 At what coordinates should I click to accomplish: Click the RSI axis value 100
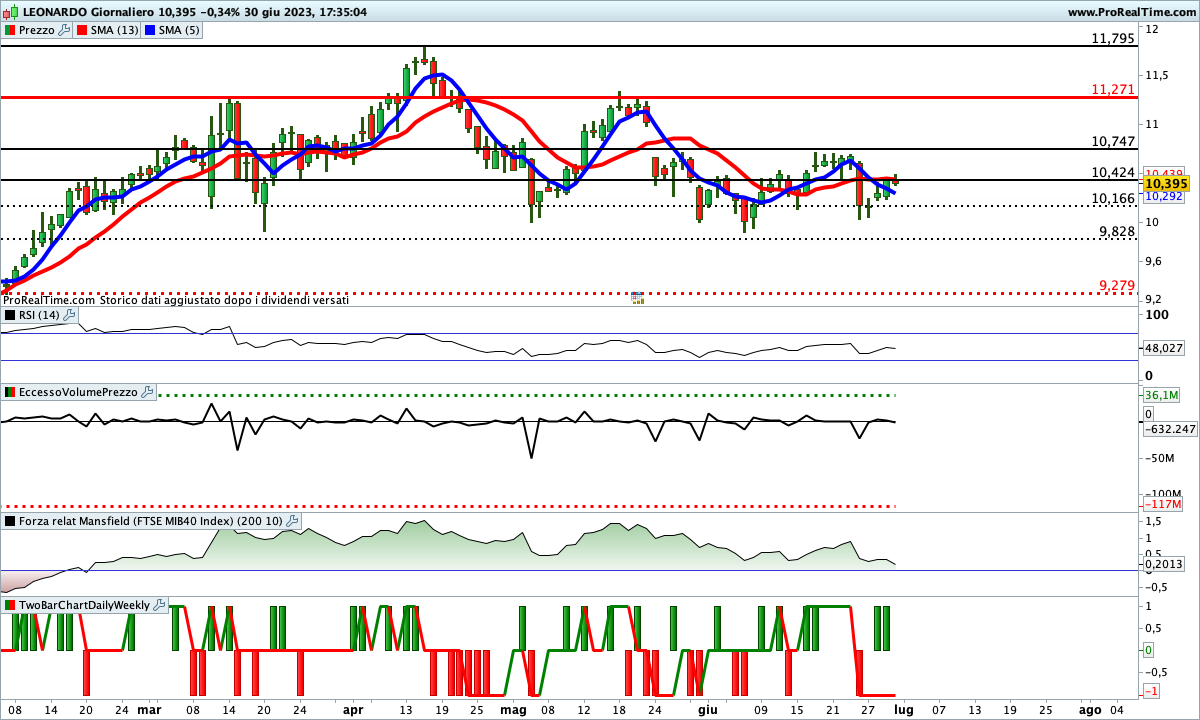click(1156, 314)
